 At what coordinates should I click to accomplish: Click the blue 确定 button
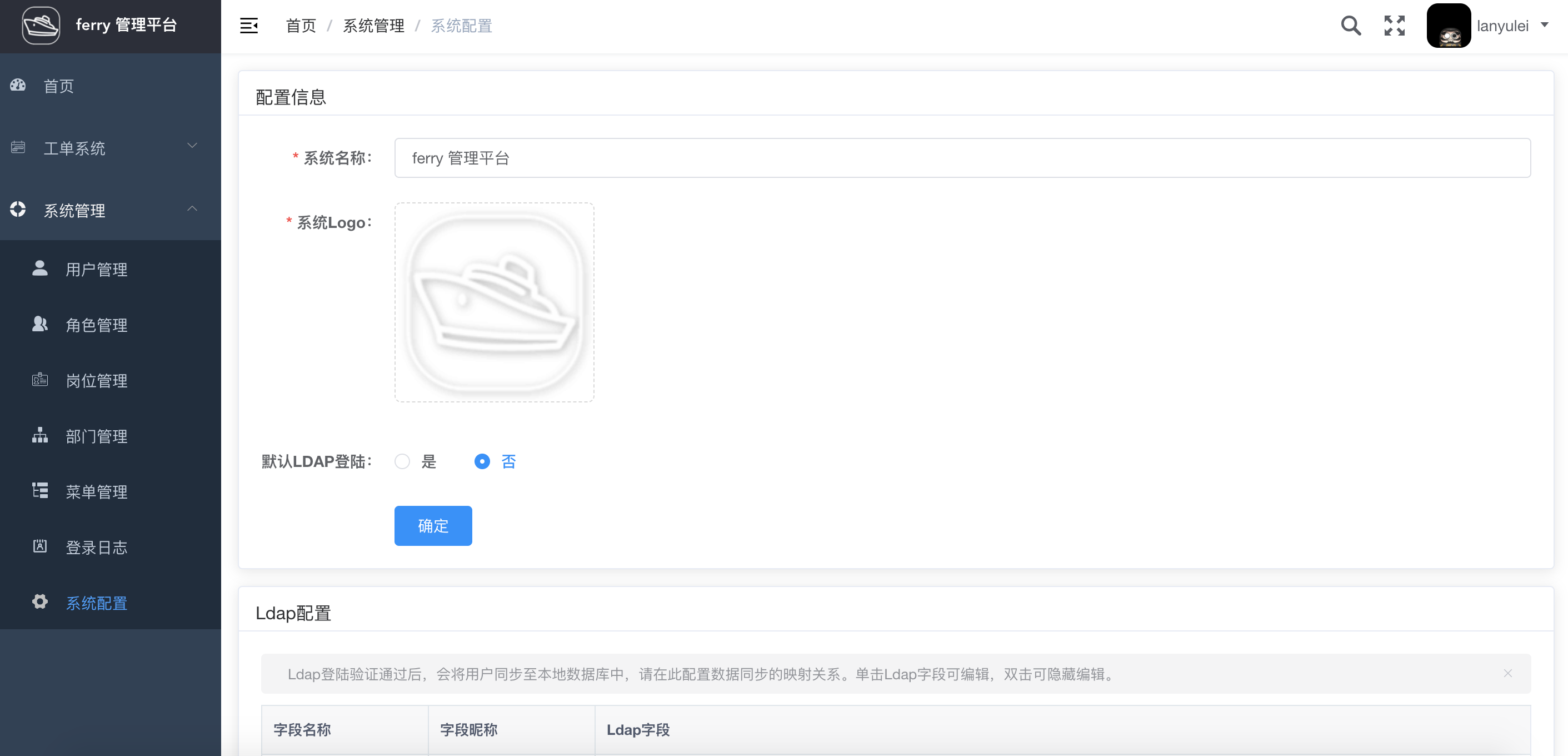click(x=433, y=526)
